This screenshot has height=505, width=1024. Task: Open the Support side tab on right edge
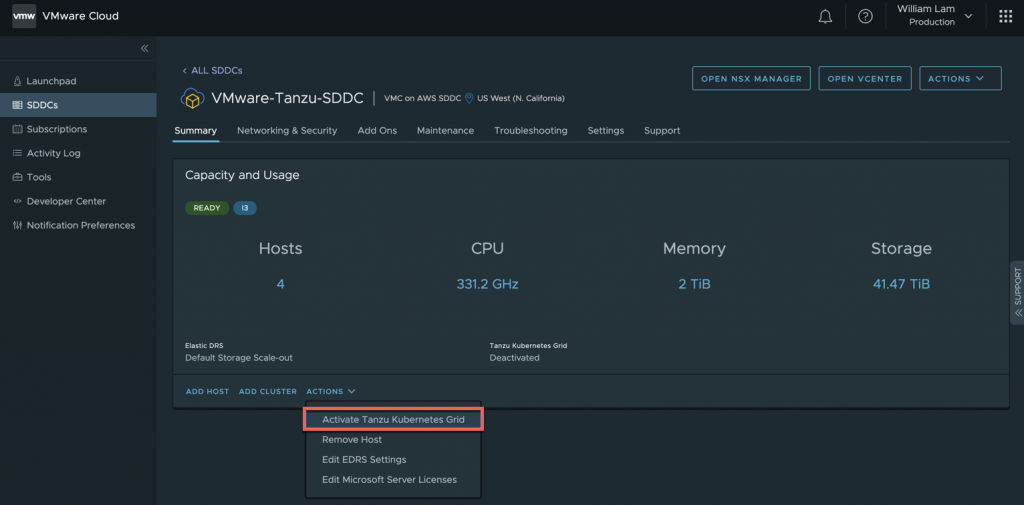1017,292
